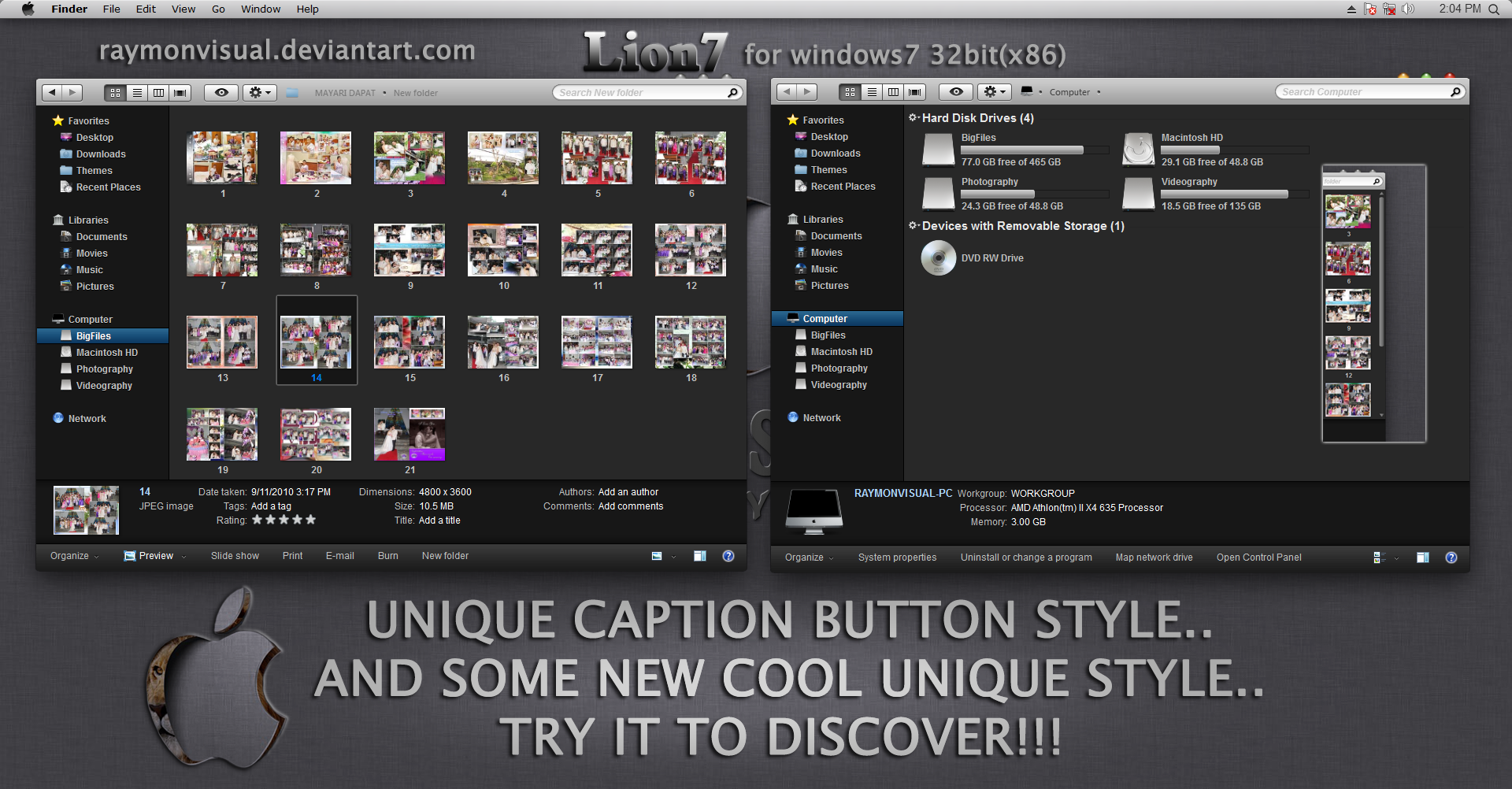The image size is (1512, 789).
Task: Open the Macintosh HD drive icon in Computer window
Action: click(1138, 150)
